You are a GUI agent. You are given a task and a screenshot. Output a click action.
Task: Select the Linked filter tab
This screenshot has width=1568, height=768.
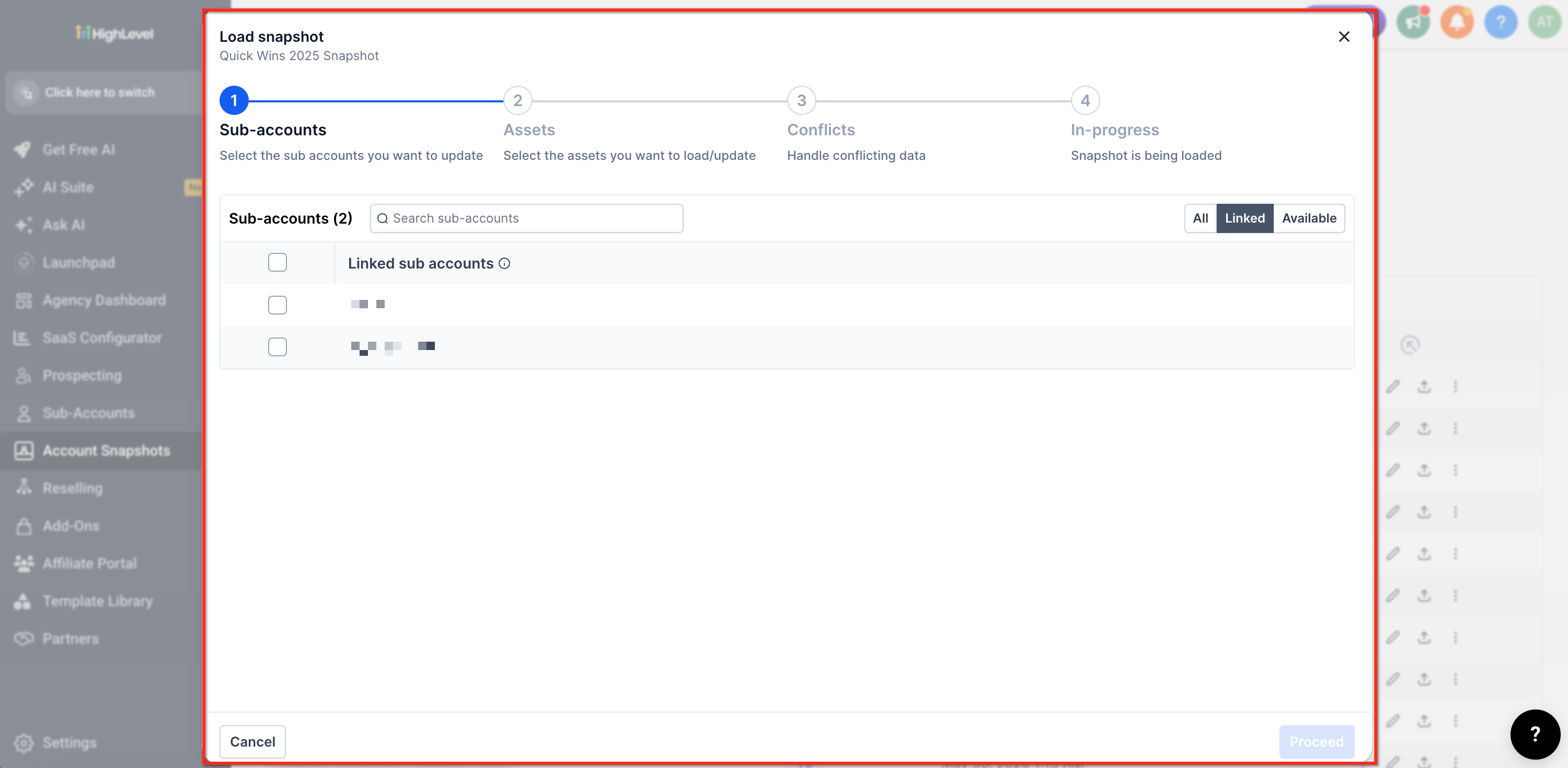click(x=1245, y=218)
